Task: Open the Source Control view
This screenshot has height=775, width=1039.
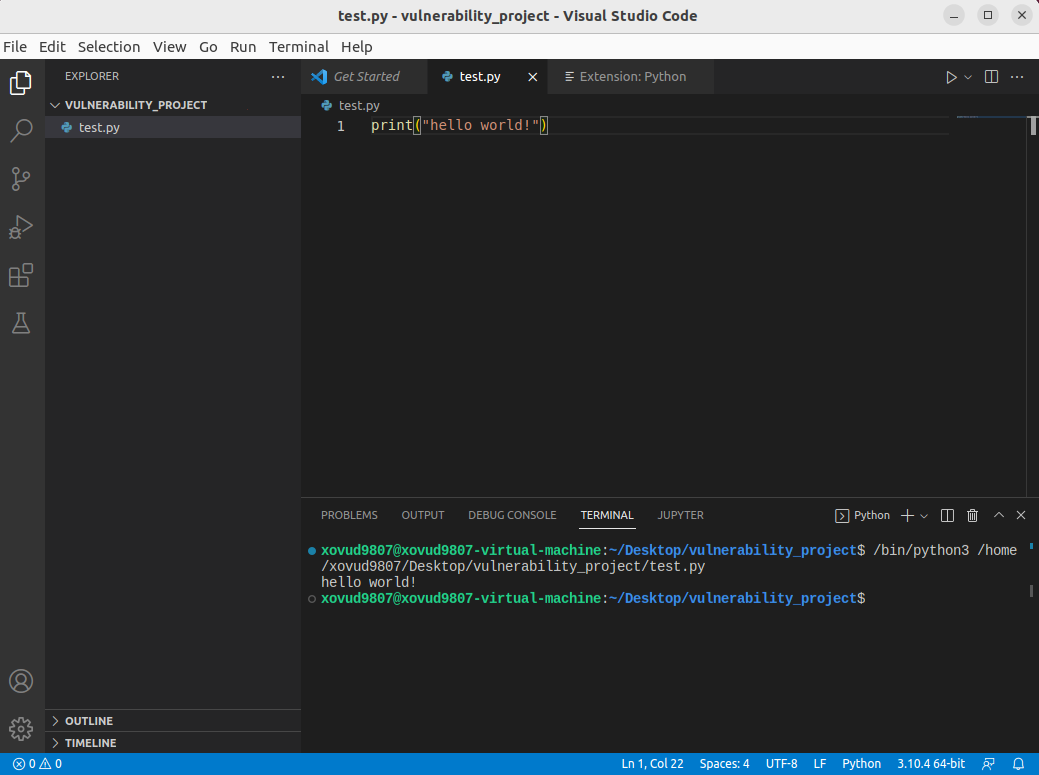Action: tap(21, 179)
